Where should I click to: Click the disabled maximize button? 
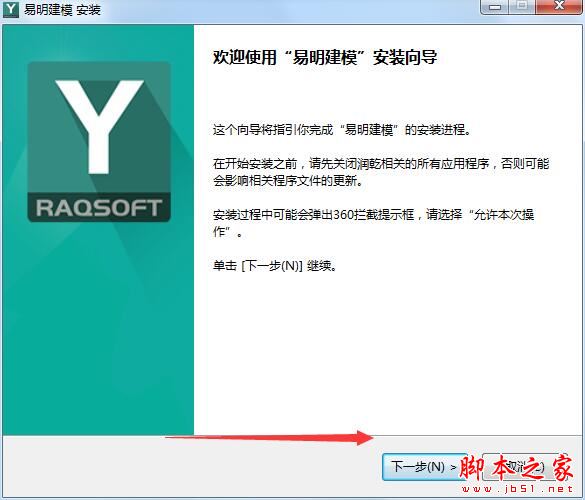point(522,6)
